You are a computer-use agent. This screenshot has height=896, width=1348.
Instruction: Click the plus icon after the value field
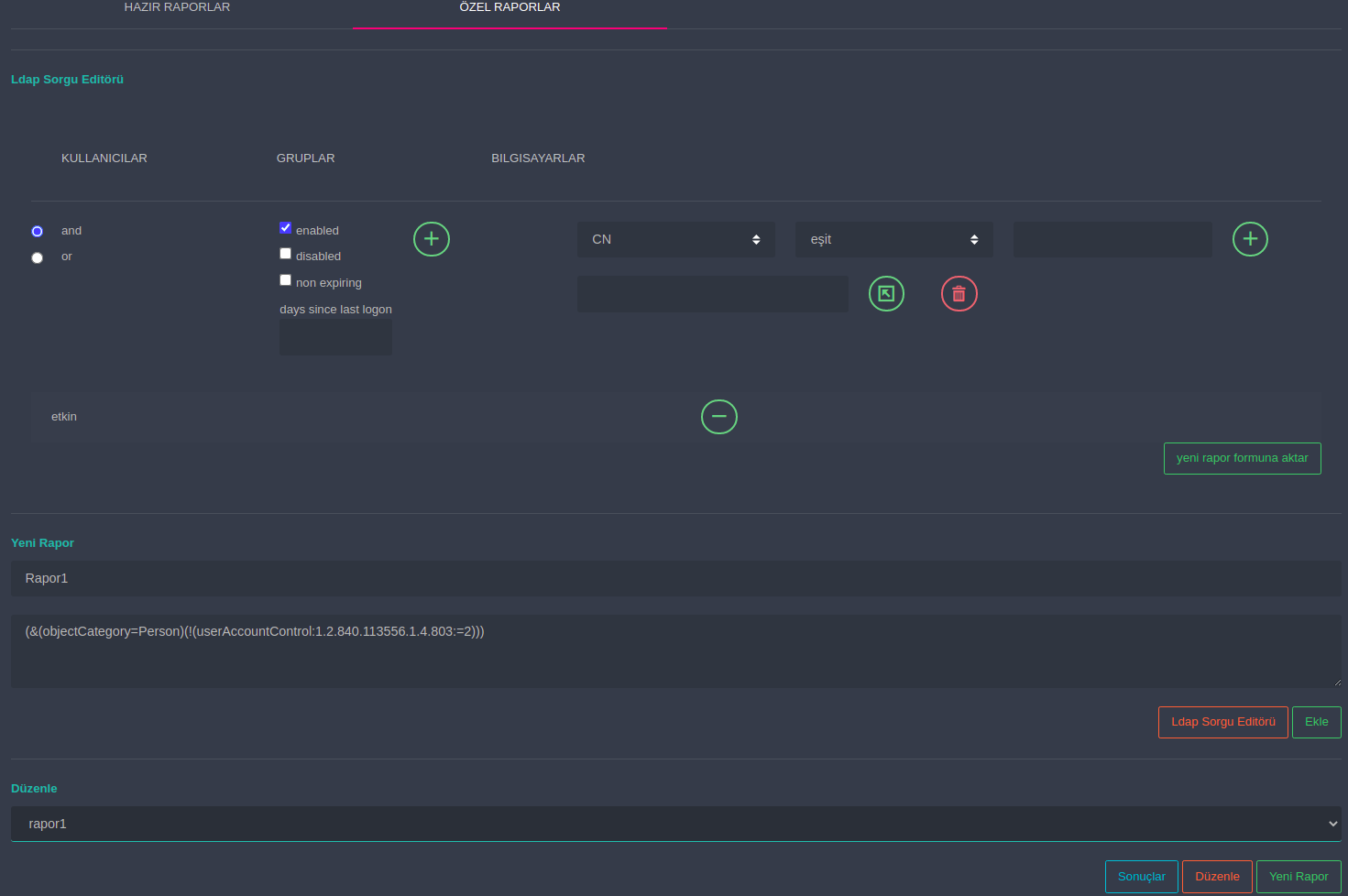[1249, 239]
